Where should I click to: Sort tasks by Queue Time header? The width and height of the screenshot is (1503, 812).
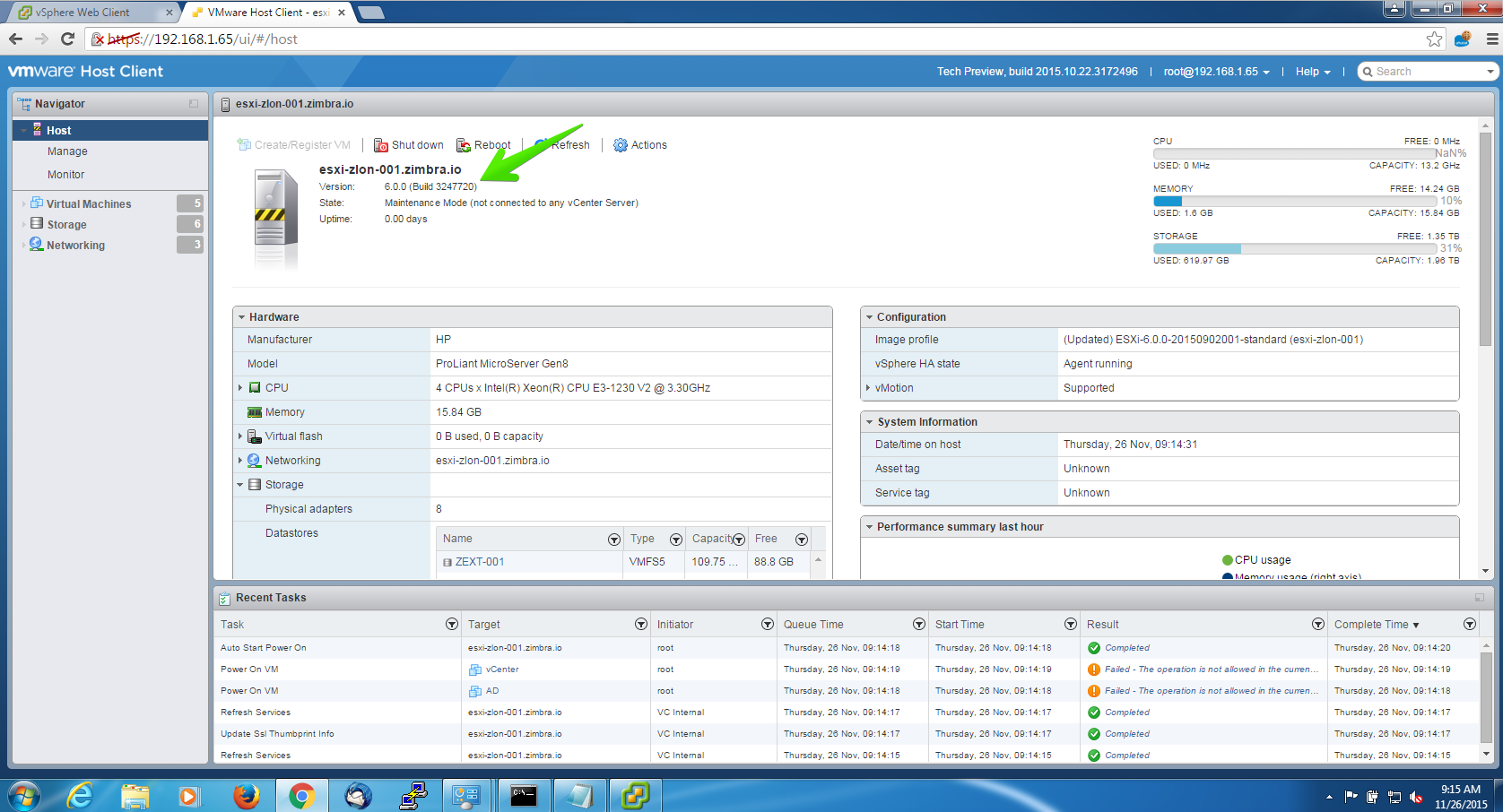(x=813, y=625)
